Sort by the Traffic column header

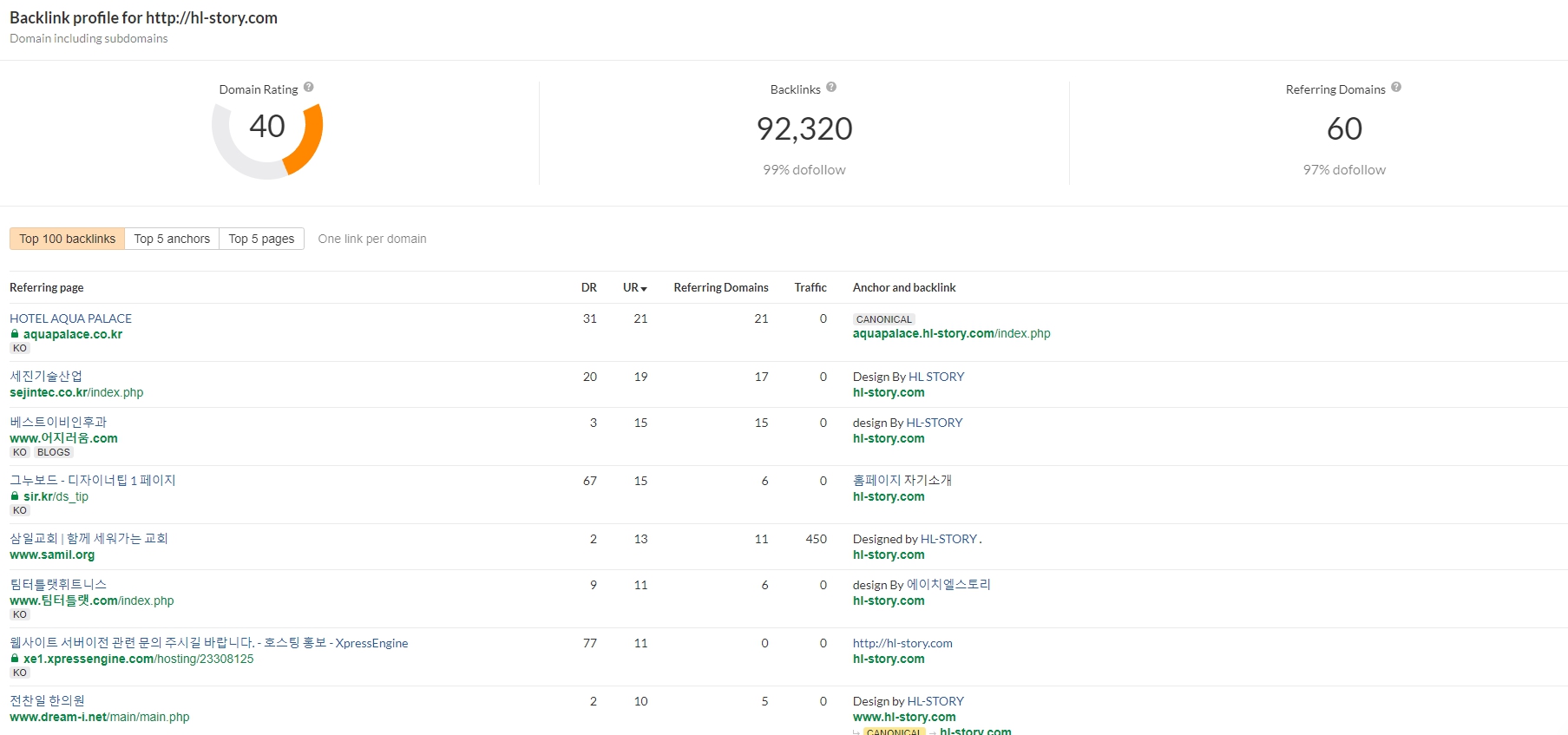(810, 287)
